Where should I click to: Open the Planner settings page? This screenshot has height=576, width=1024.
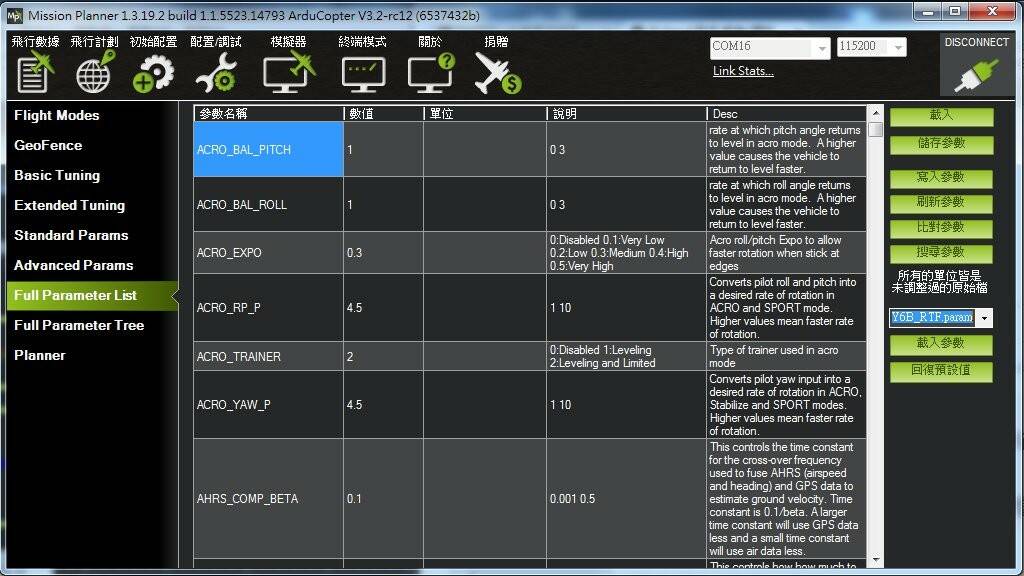pyautogui.click(x=40, y=356)
